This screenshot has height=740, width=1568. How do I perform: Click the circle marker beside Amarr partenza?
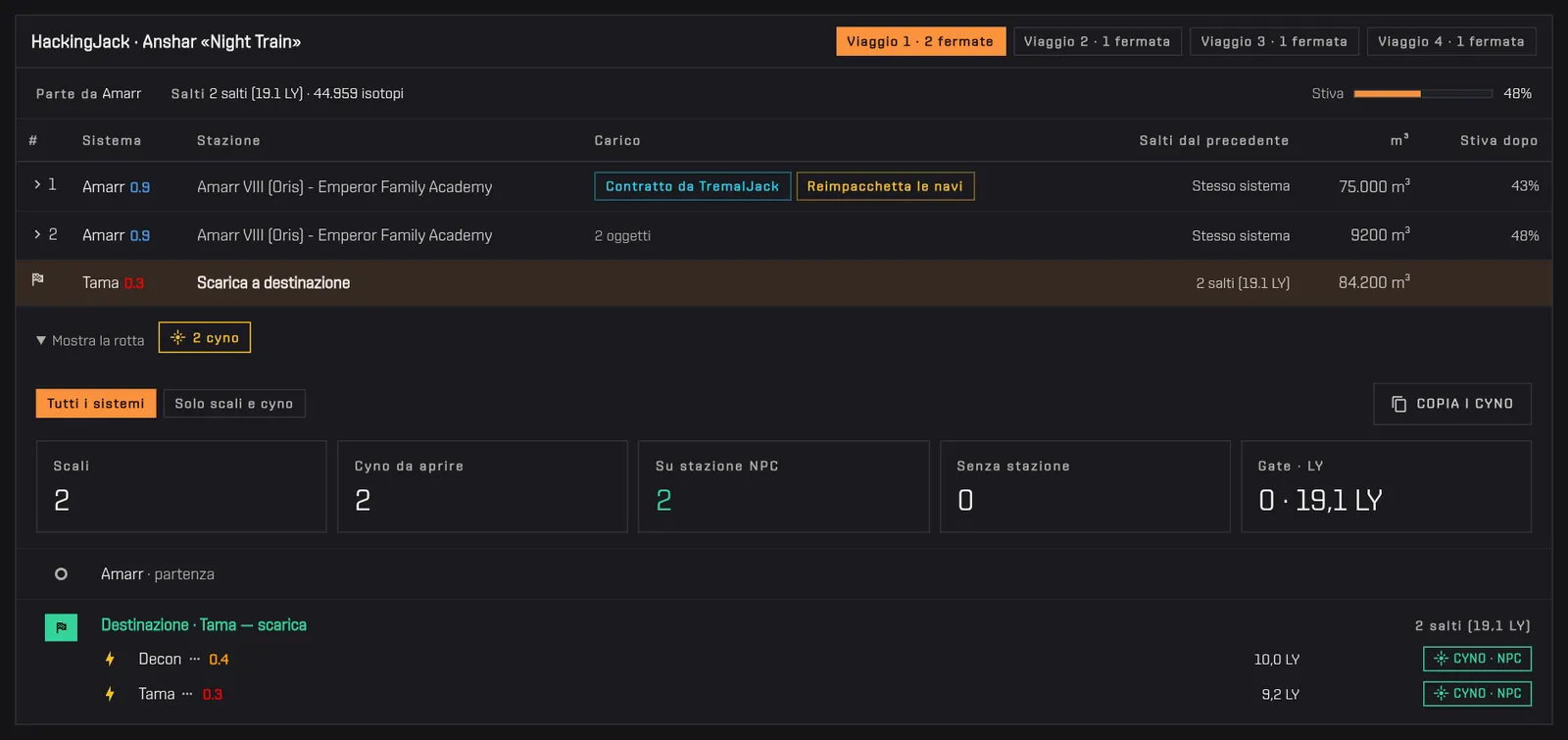[x=61, y=574]
